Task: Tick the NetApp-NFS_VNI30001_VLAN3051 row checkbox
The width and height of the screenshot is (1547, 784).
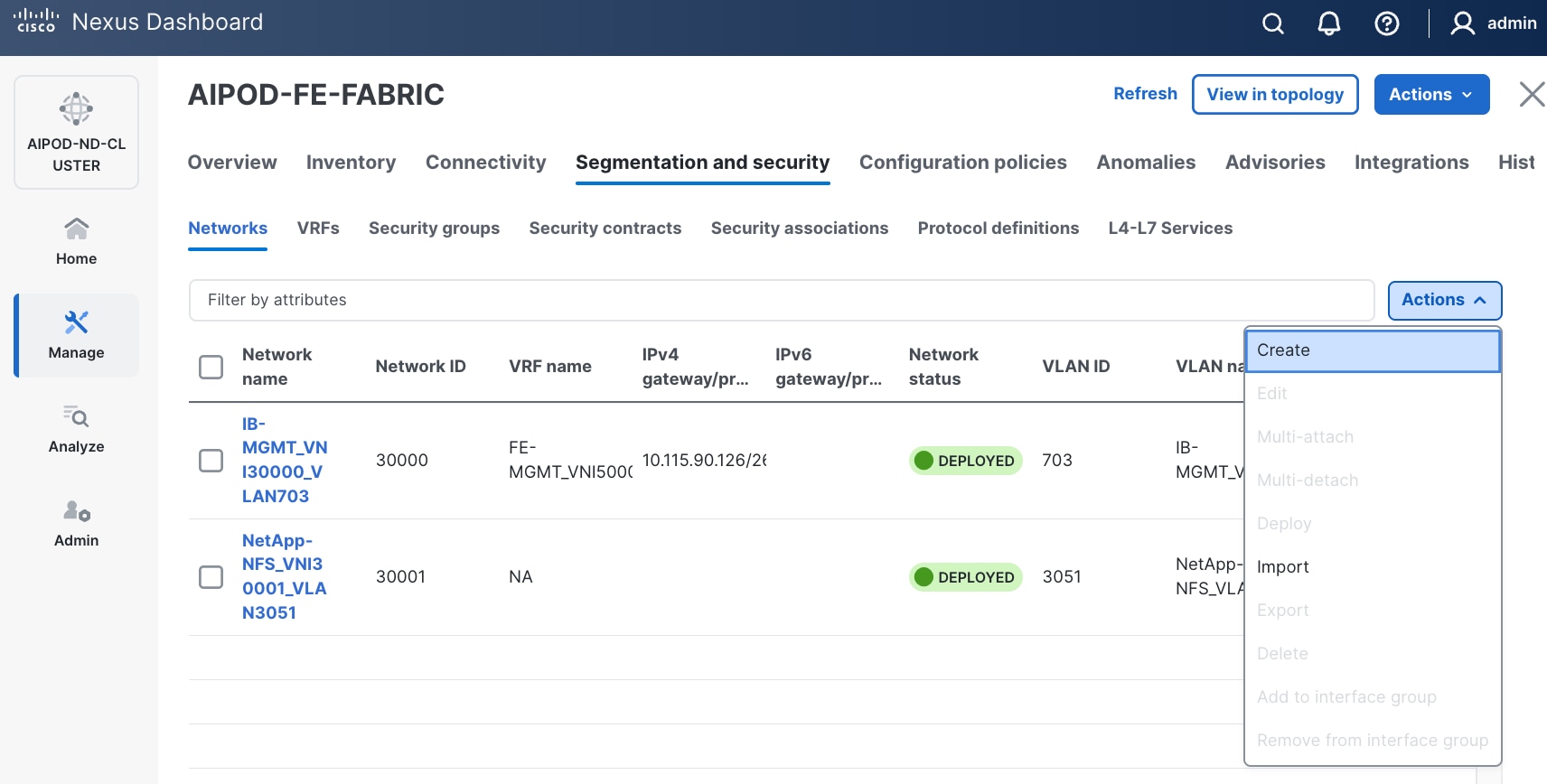Action: click(211, 577)
